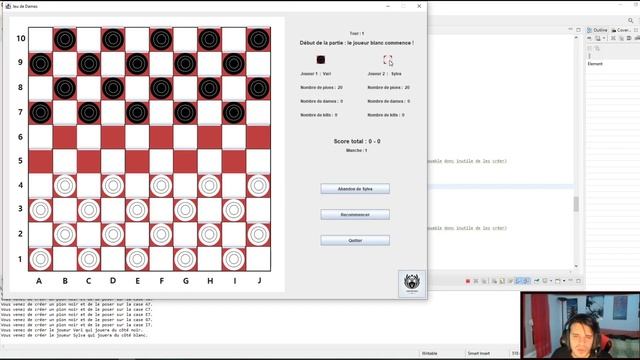Image resolution: width=640 pixels, height=360 pixels.
Task: Click console line about joueur Vari côté noir
Action: point(71,330)
